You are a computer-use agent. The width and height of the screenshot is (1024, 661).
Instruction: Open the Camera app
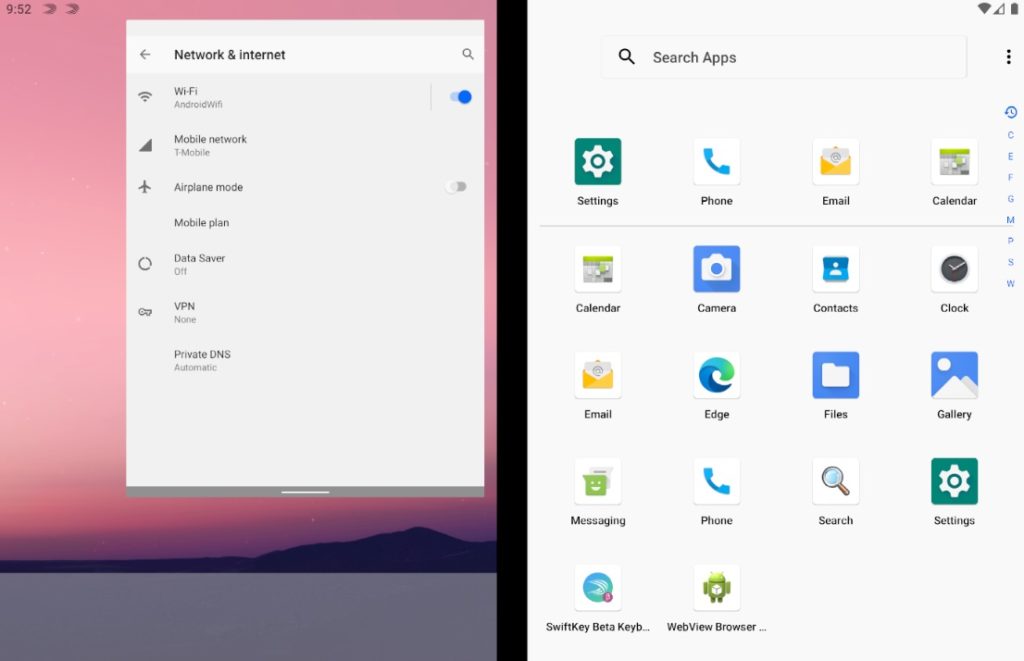[716, 268]
